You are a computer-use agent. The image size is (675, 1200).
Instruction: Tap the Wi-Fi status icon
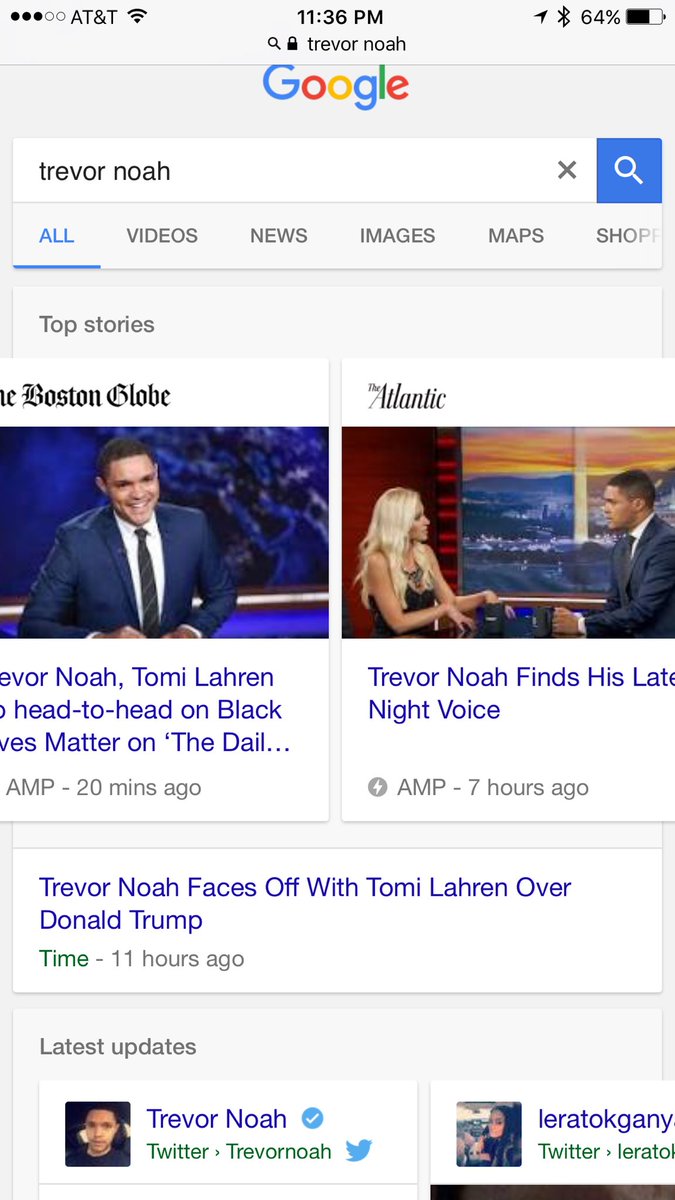(137, 17)
